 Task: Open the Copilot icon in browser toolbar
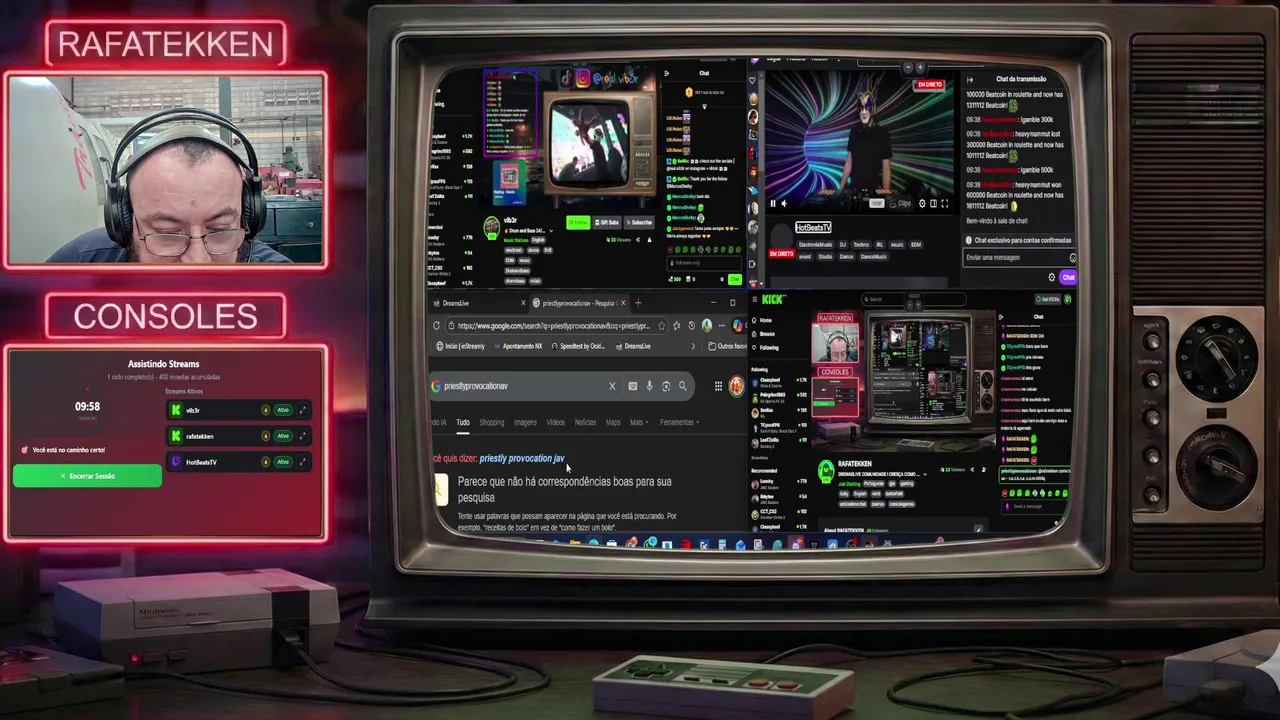pyautogui.click(x=737, y=326)
